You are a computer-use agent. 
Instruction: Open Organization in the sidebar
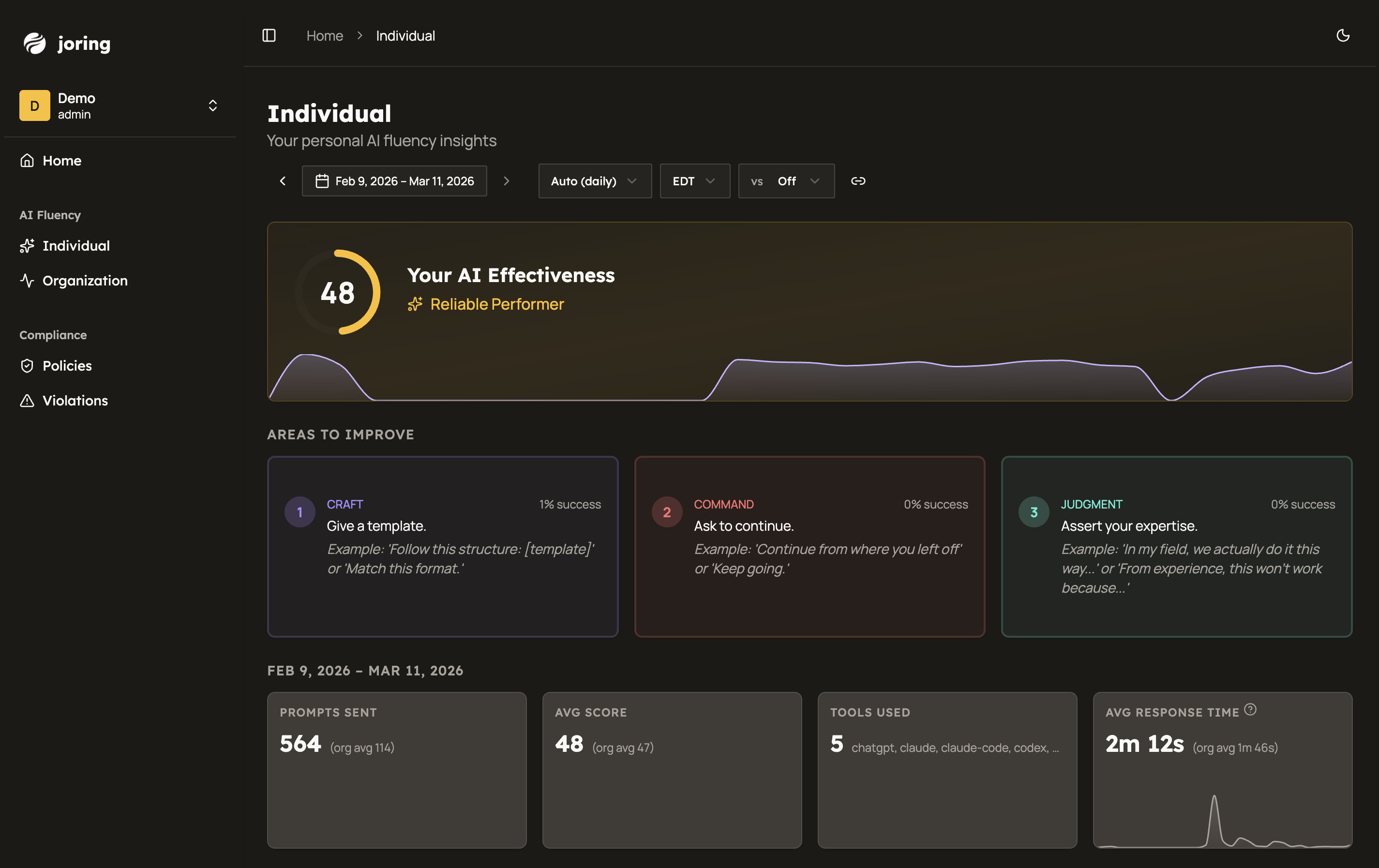click(x=85, y=281)
